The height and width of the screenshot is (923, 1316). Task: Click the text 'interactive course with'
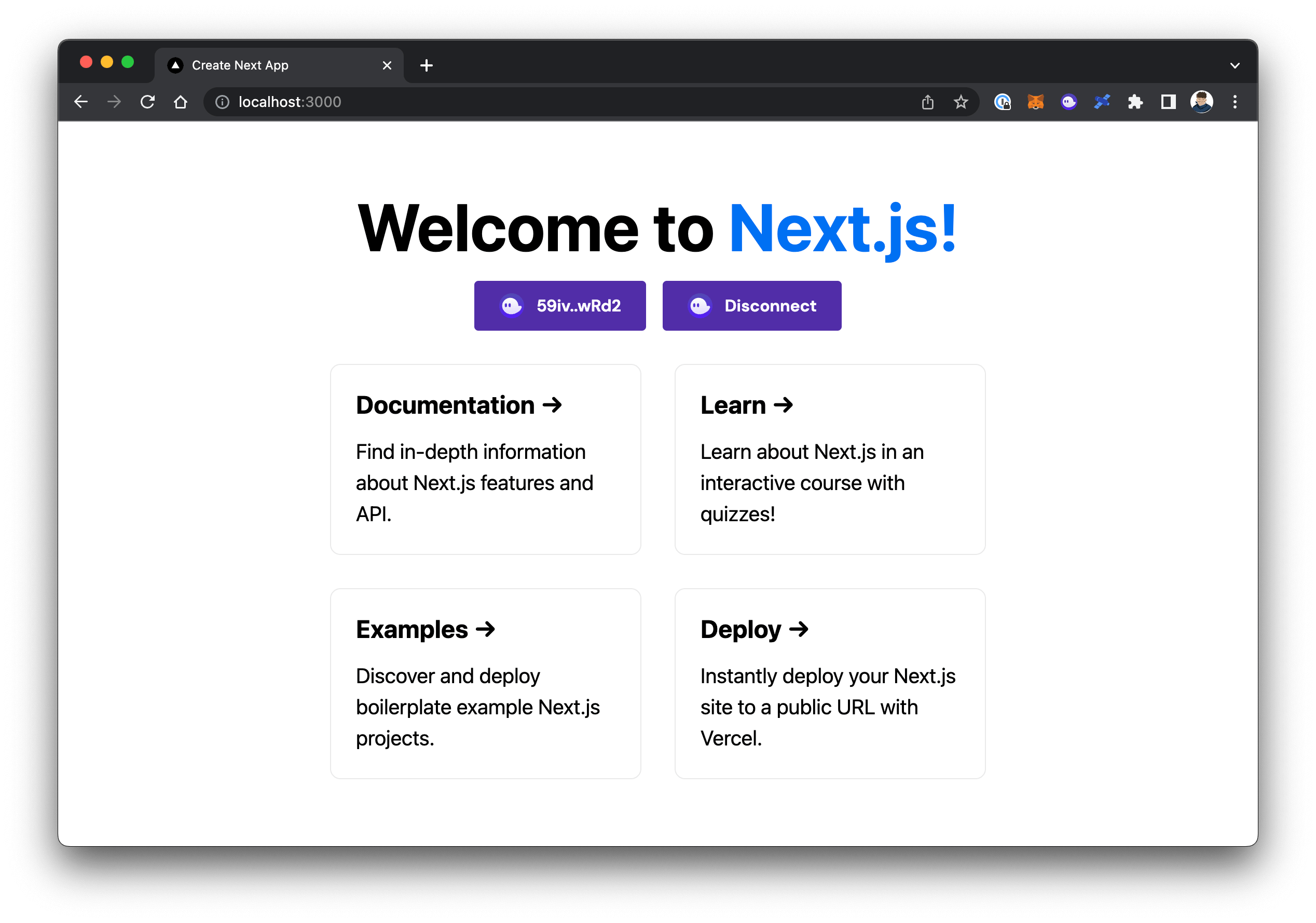[802, 483]
